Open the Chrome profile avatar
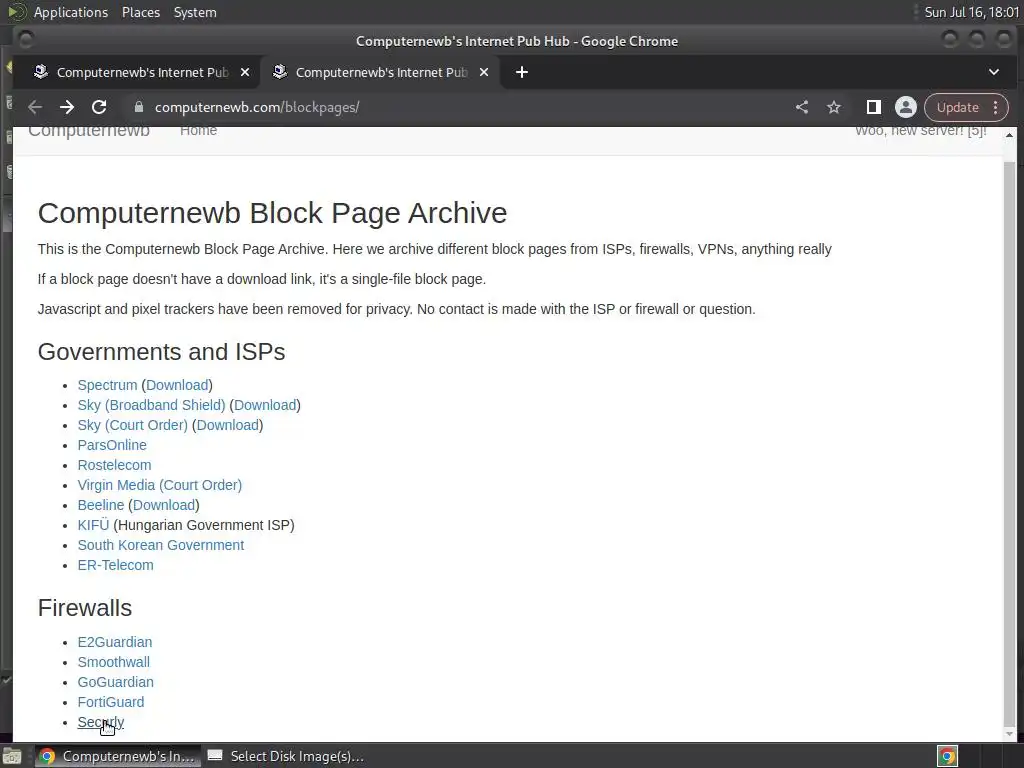The height and width of the screenshot is (768, 1024). pyautogui.click(x=906, y=107)
